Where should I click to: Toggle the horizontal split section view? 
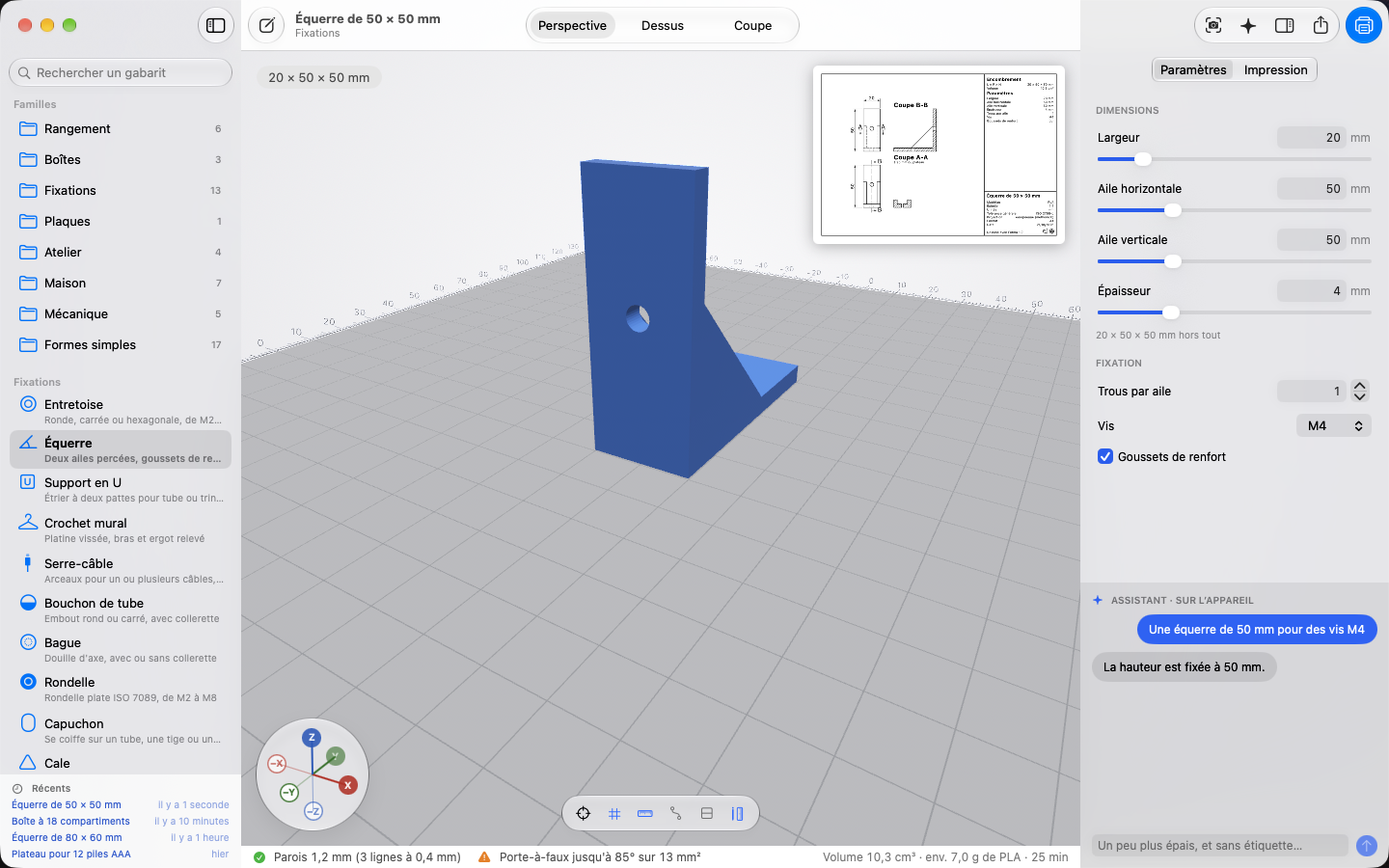click(x=707, y=813)
